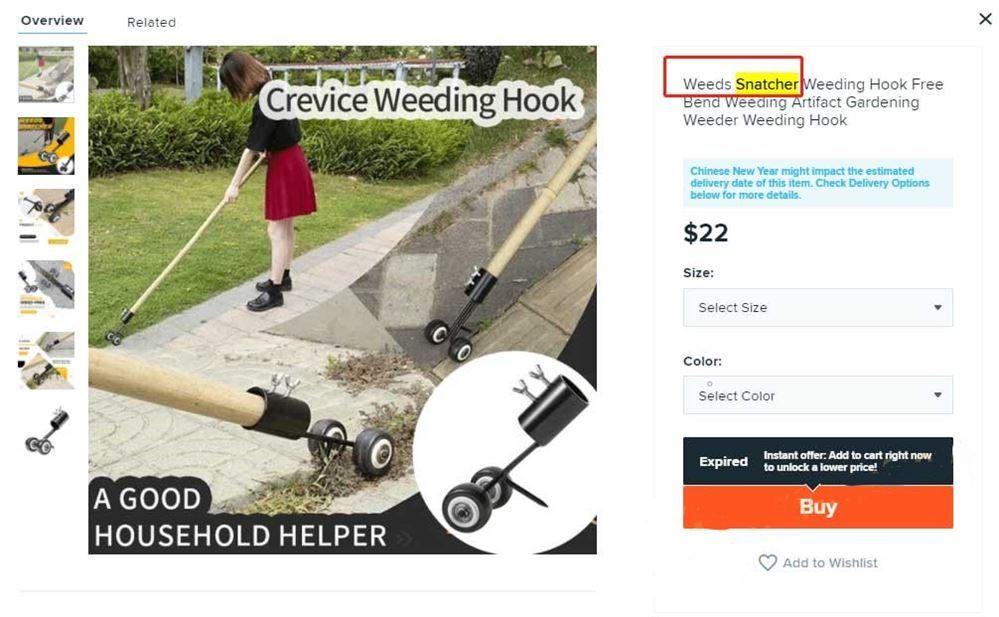Viewport: 999px width, 617px height.
Task: Open the Select Color dropdown arrow
Action: (938, 395)
